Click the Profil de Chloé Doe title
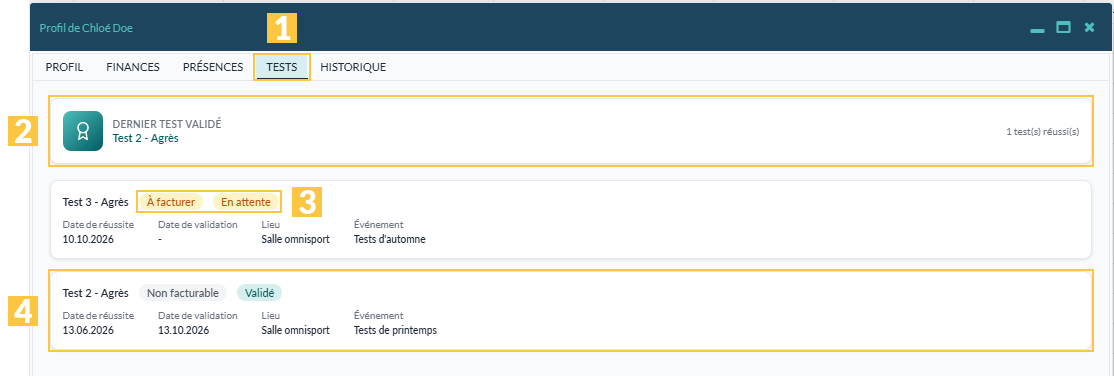 click(86, 28)
